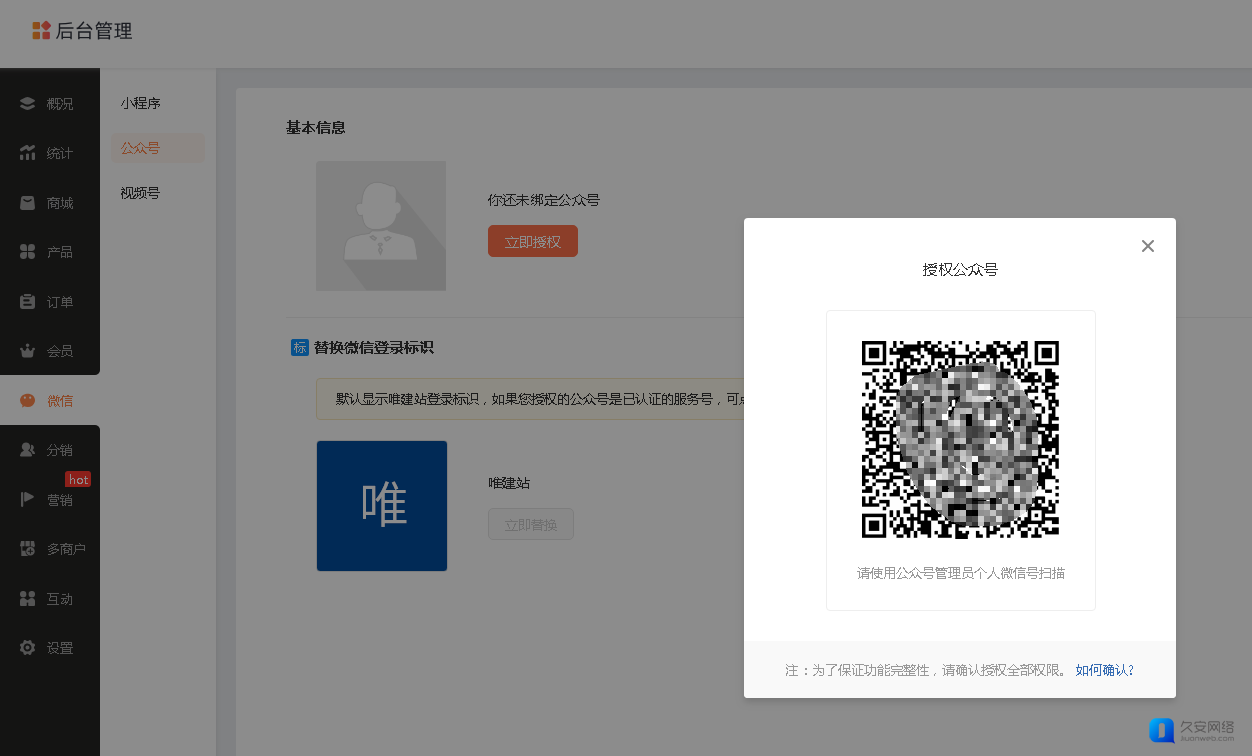Viewport: 1252px width, 756px height.
Task: Click the 你还未绑定公众号 text
Action: (x=544, y=200)
